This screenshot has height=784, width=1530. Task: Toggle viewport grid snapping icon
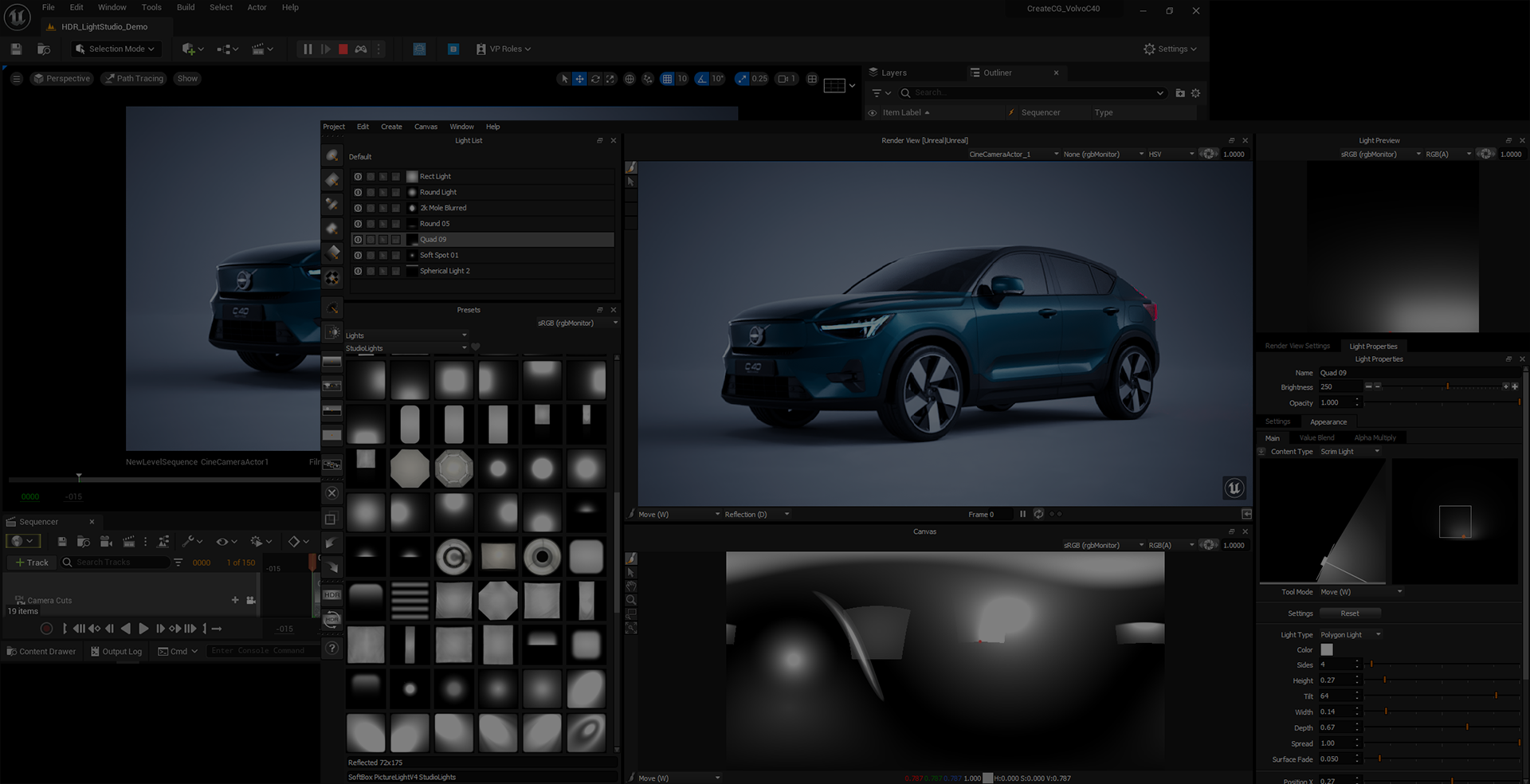[667, 79]
